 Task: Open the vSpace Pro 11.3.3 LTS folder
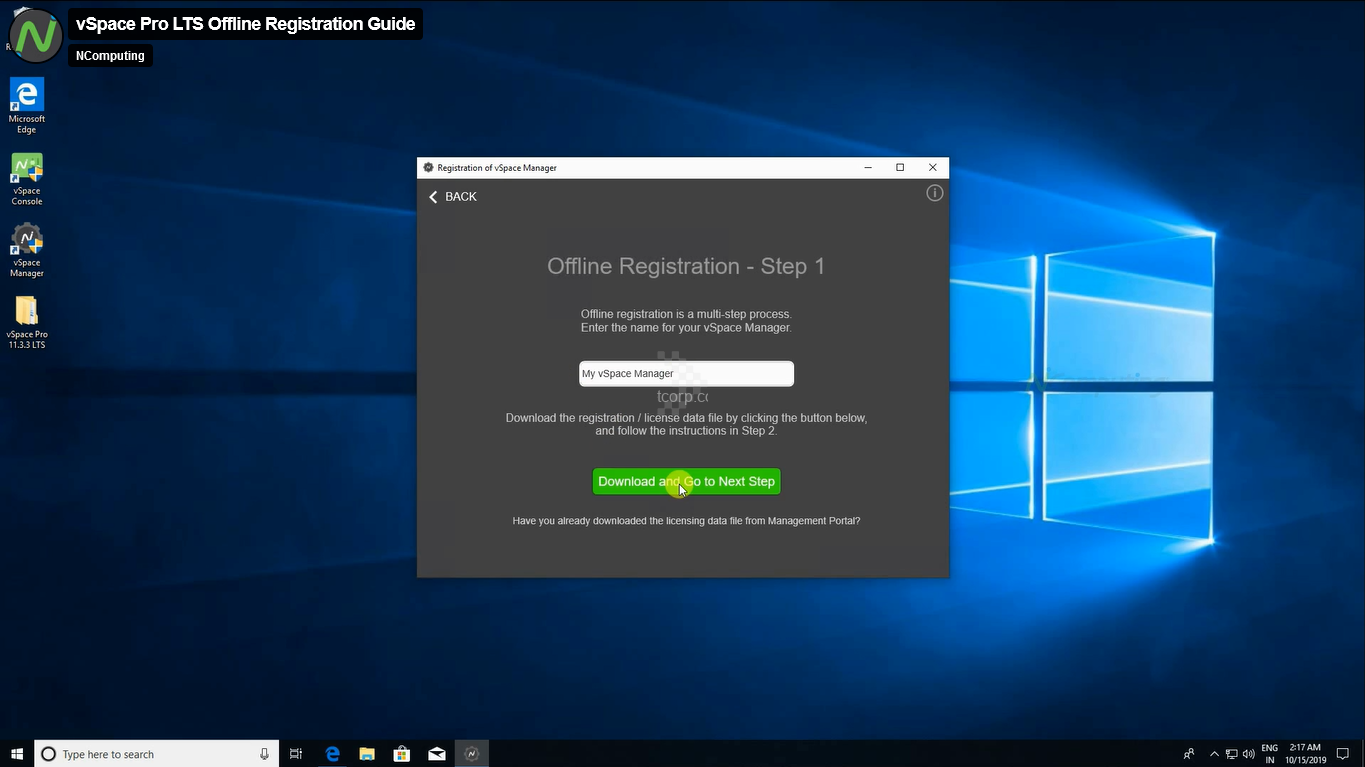pos(27,322)
